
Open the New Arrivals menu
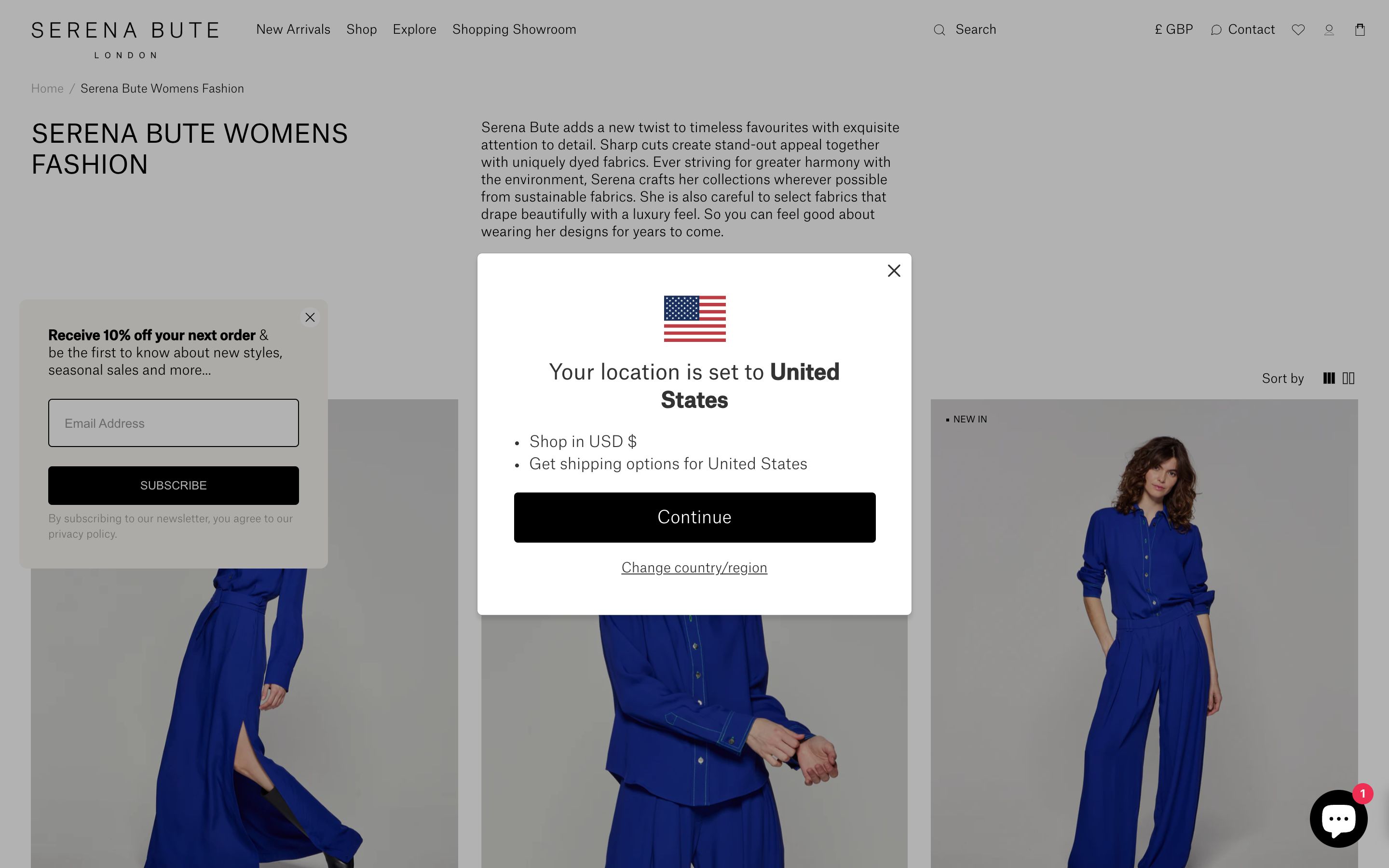[x=293, y=30]
